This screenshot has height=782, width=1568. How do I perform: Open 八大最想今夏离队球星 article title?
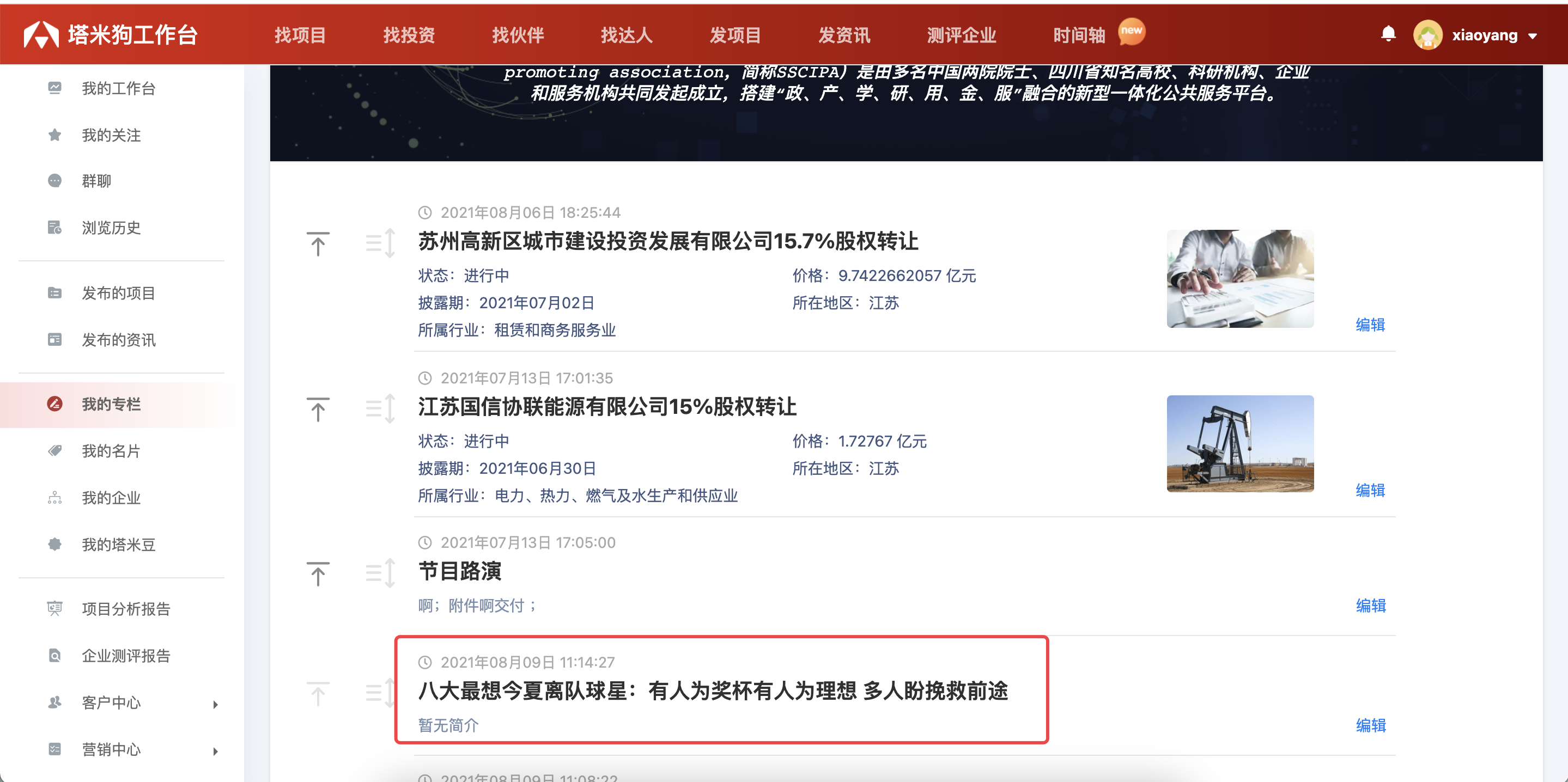point(713,691)
